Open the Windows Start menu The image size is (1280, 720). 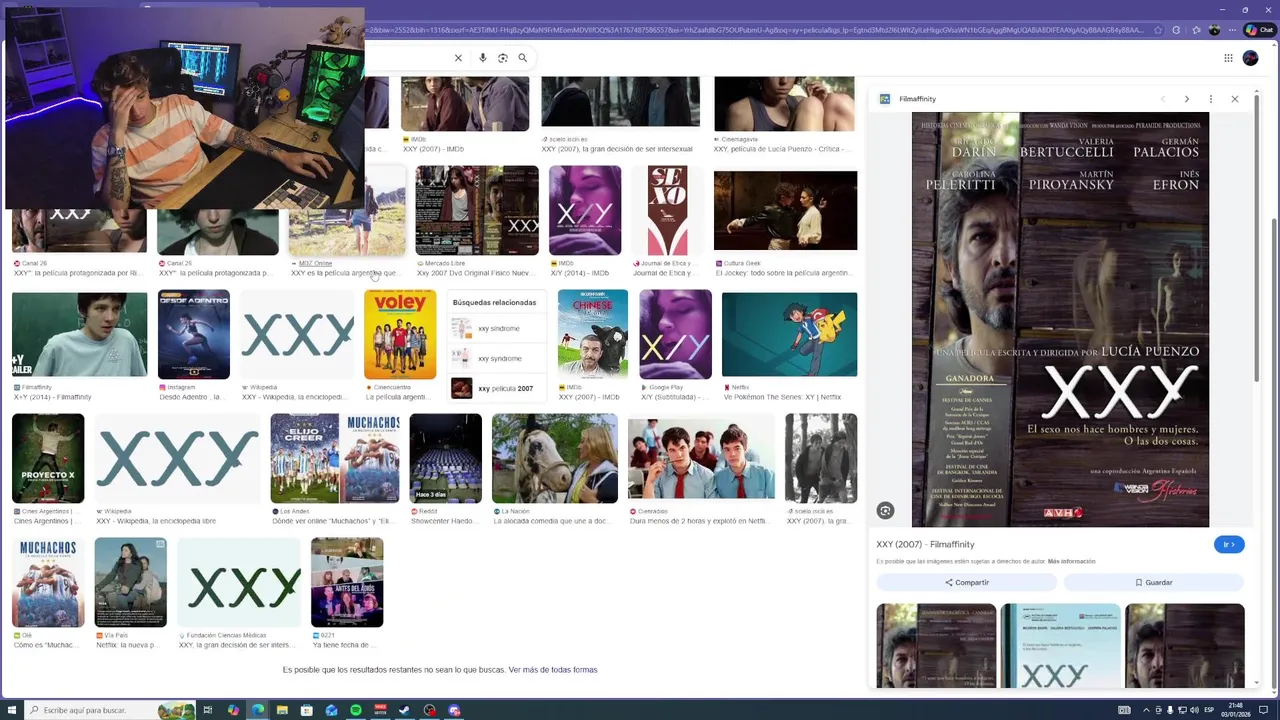(x=10, y=710)
